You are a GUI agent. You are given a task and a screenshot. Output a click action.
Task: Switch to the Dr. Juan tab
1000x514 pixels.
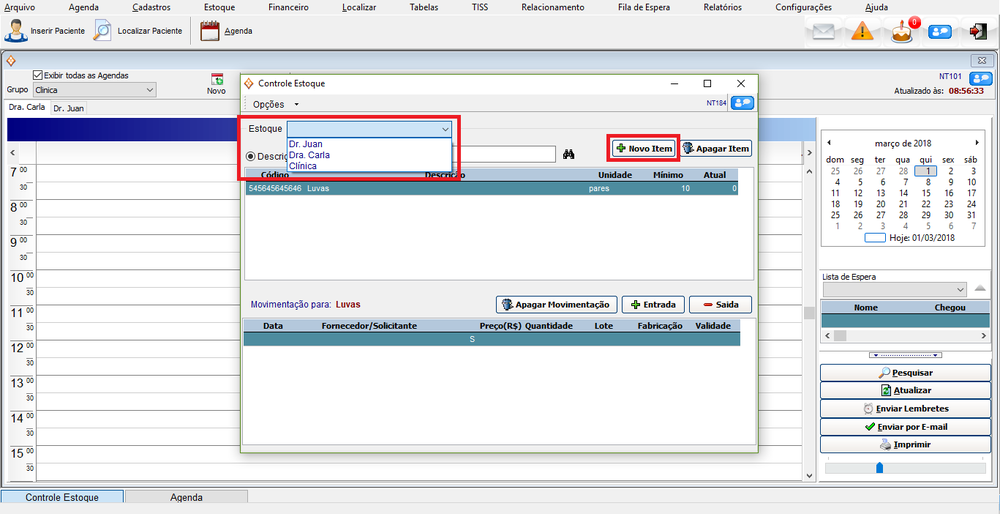pyautogui.click(x=68, y=107)
